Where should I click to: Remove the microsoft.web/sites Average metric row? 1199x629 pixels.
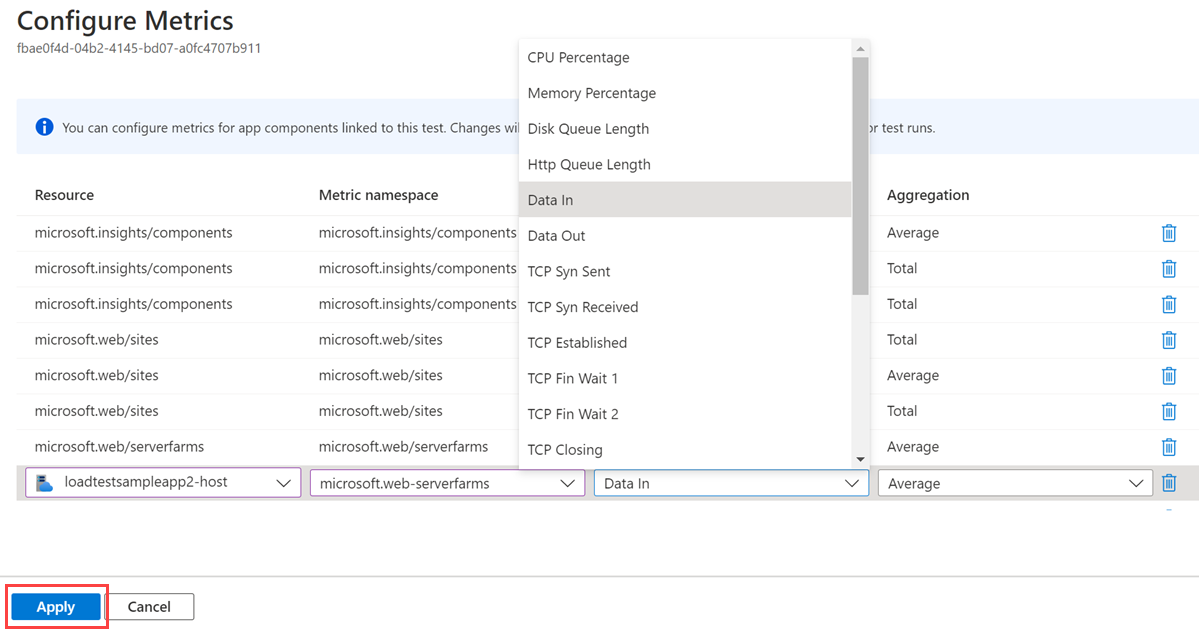[1168, 376]
